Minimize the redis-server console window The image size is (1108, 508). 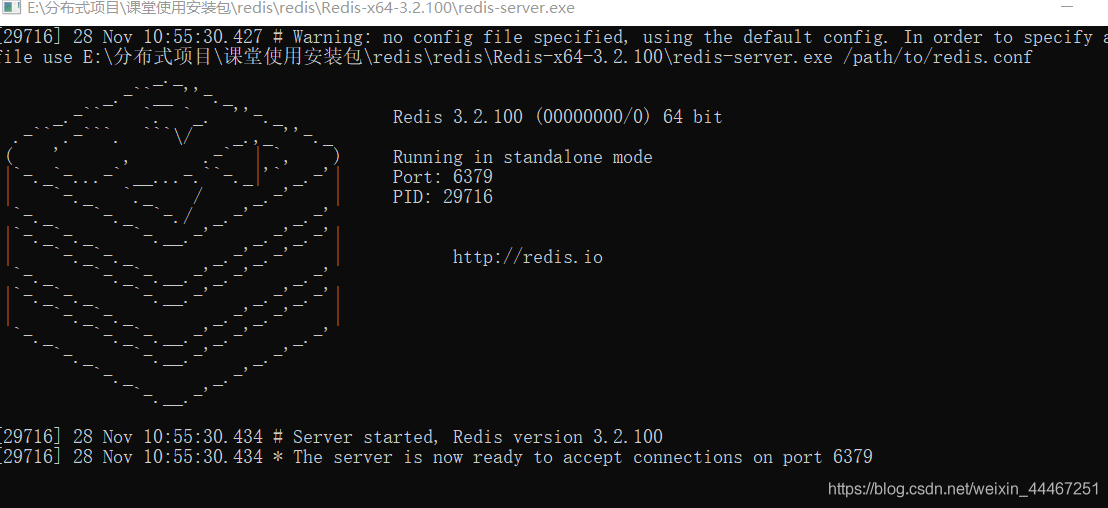point(1066,7)
